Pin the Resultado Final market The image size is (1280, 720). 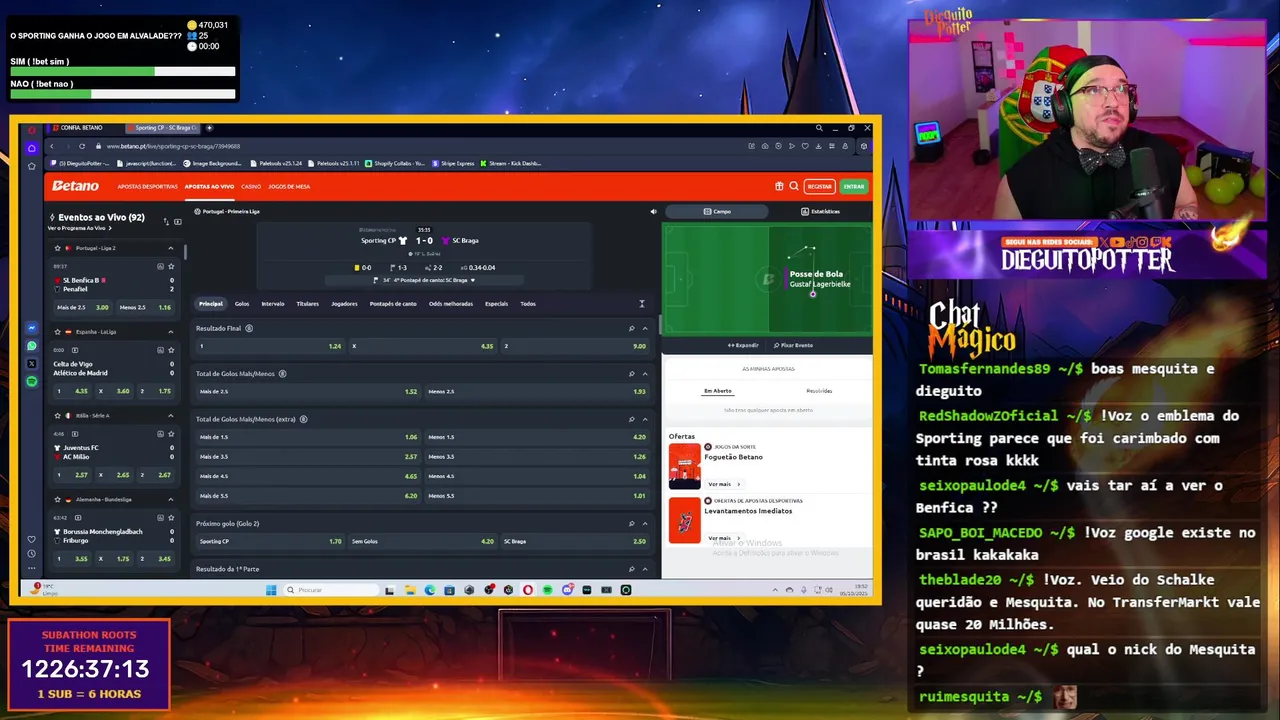coord(631,328)
